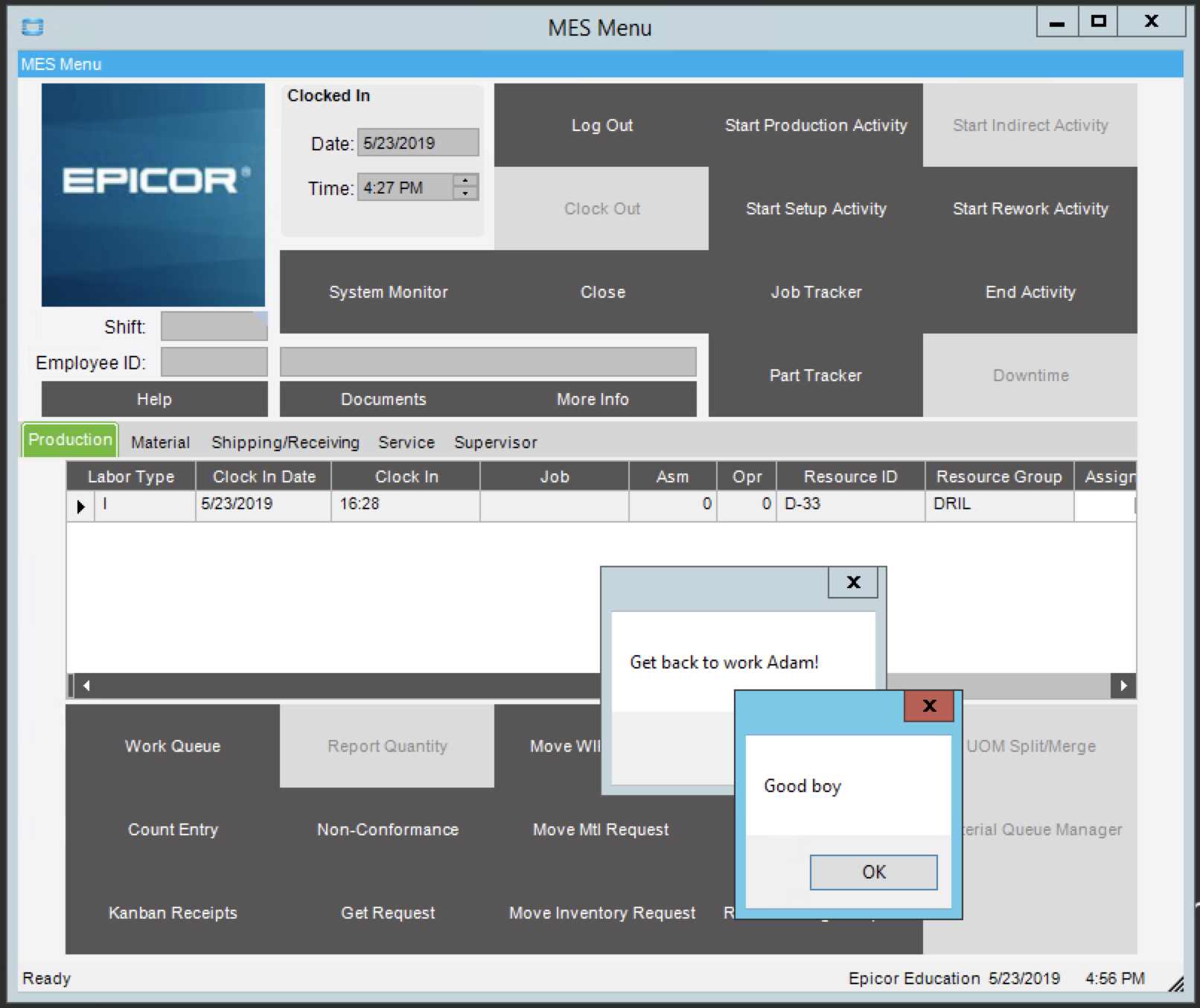The width and height of the screenshot is (1200, 1008).
Task: Open Non-Conformance
Action: click(387, 829)
